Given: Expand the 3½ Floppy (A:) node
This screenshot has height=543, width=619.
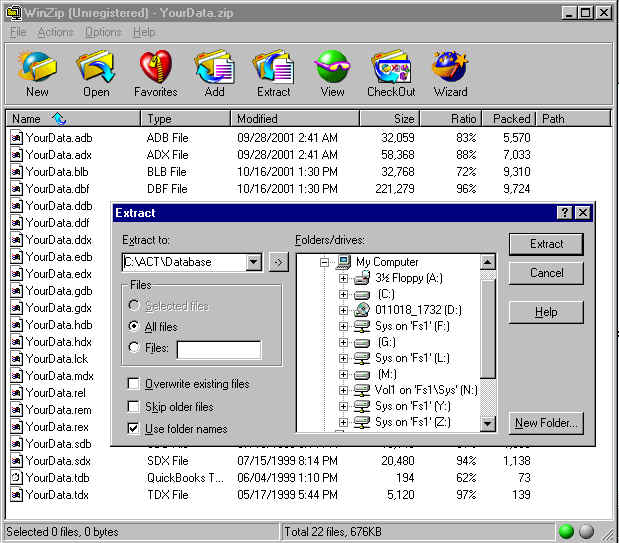Looking at the screenshot, I should (343, 278).
